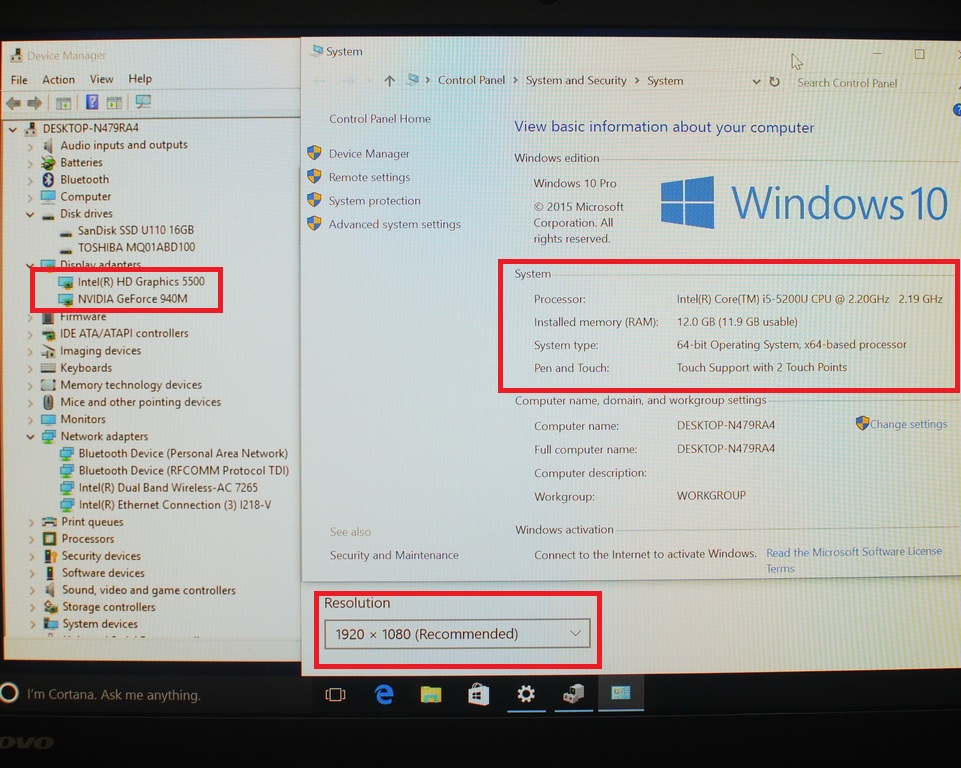Open System protection link
This screenshot has height=768, width=961.
(374, 201)
